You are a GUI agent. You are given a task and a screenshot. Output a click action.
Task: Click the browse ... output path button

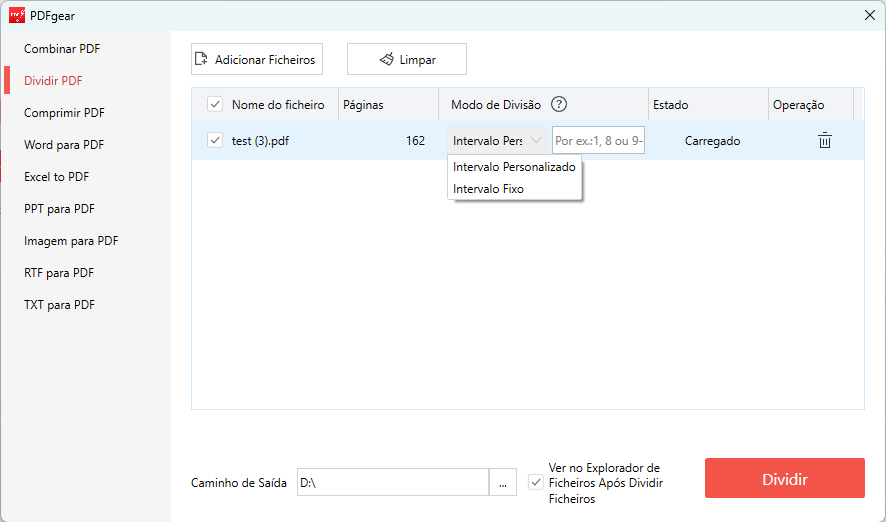502,483
